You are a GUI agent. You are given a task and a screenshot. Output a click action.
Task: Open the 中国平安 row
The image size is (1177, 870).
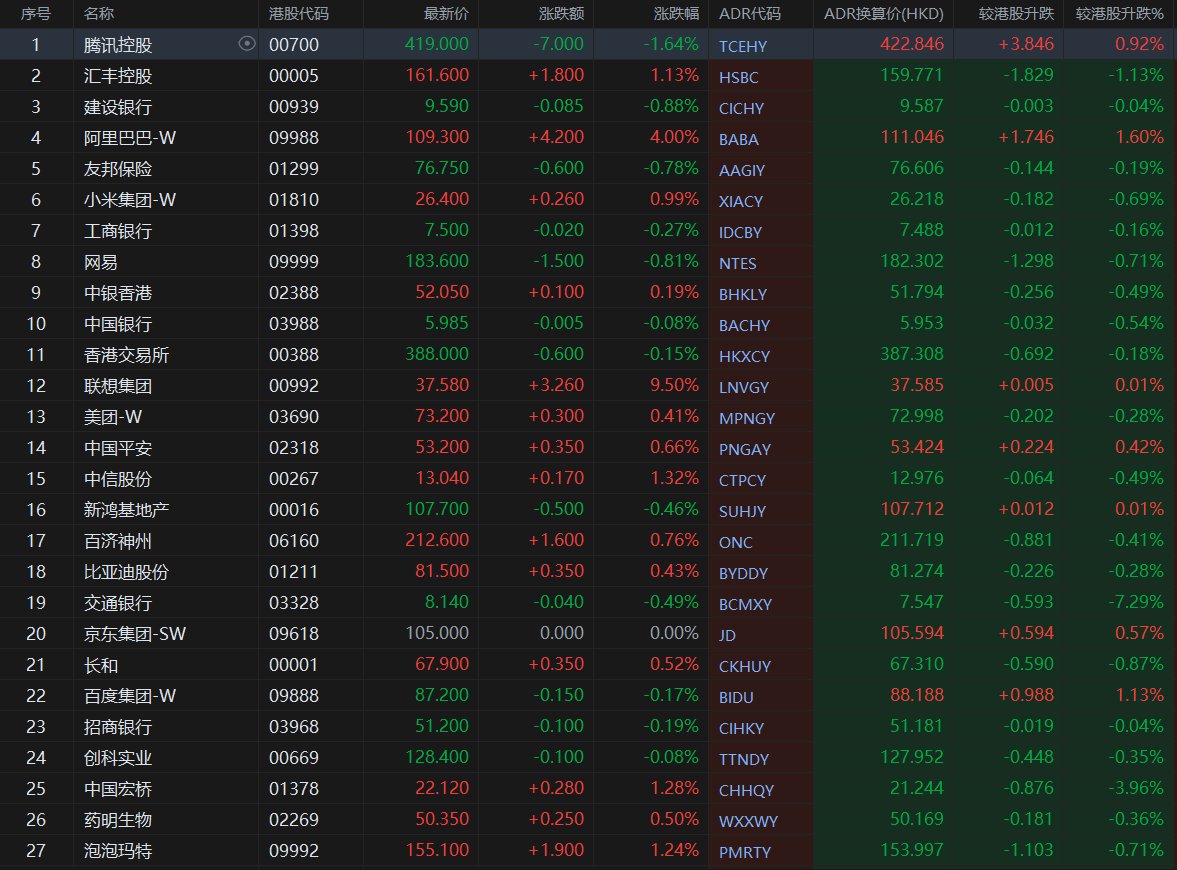pos(588,447)
